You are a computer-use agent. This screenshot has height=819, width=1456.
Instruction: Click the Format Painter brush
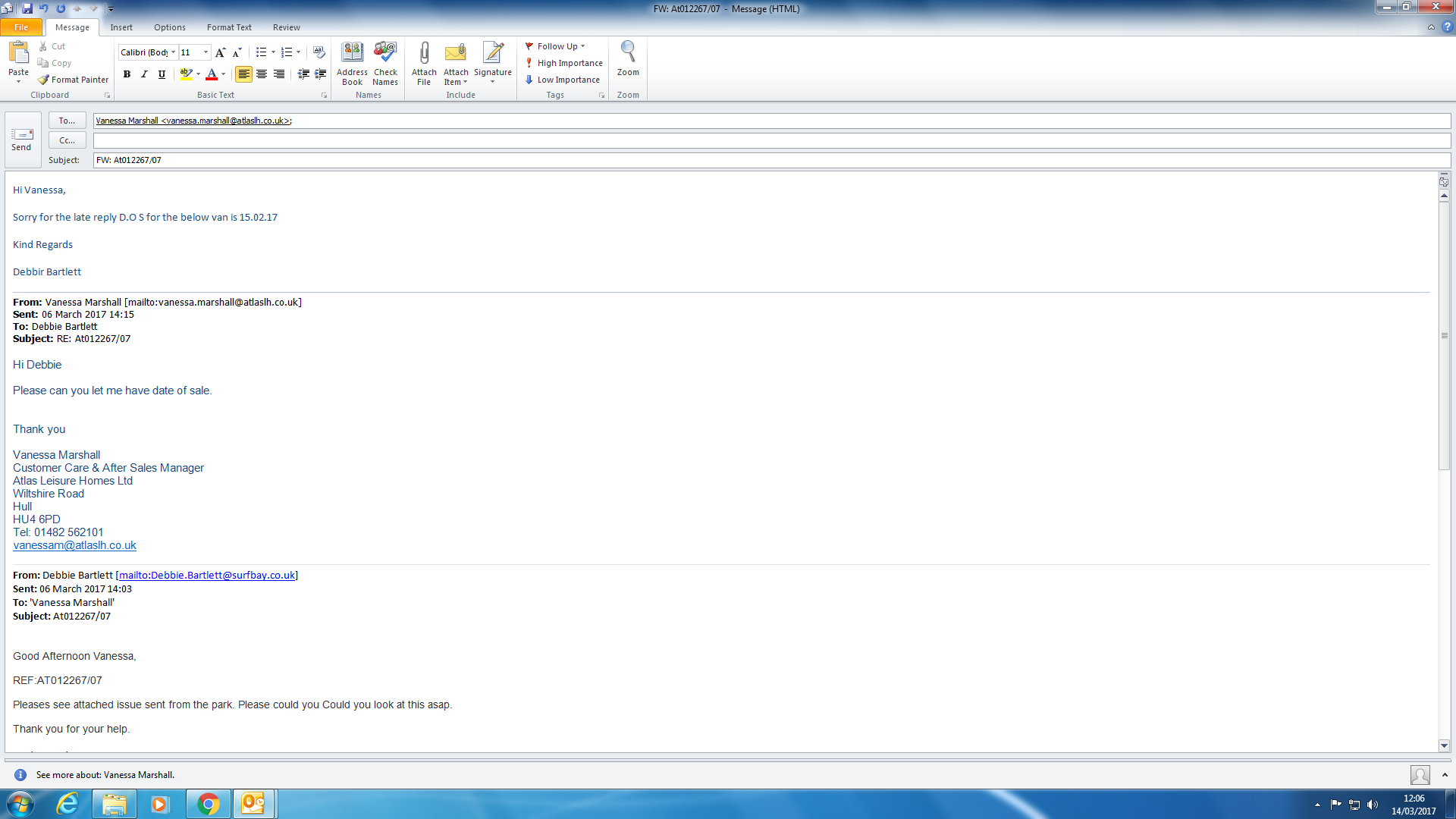pos(73,80)
